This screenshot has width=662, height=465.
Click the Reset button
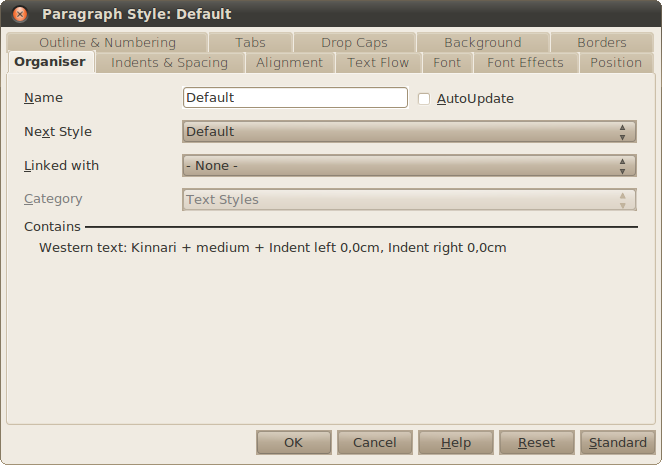[x=536, y=443]
